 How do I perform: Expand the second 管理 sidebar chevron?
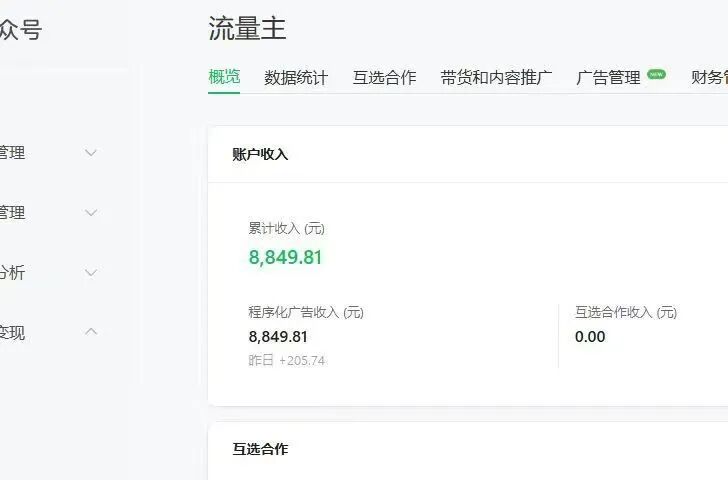point(91,213)
